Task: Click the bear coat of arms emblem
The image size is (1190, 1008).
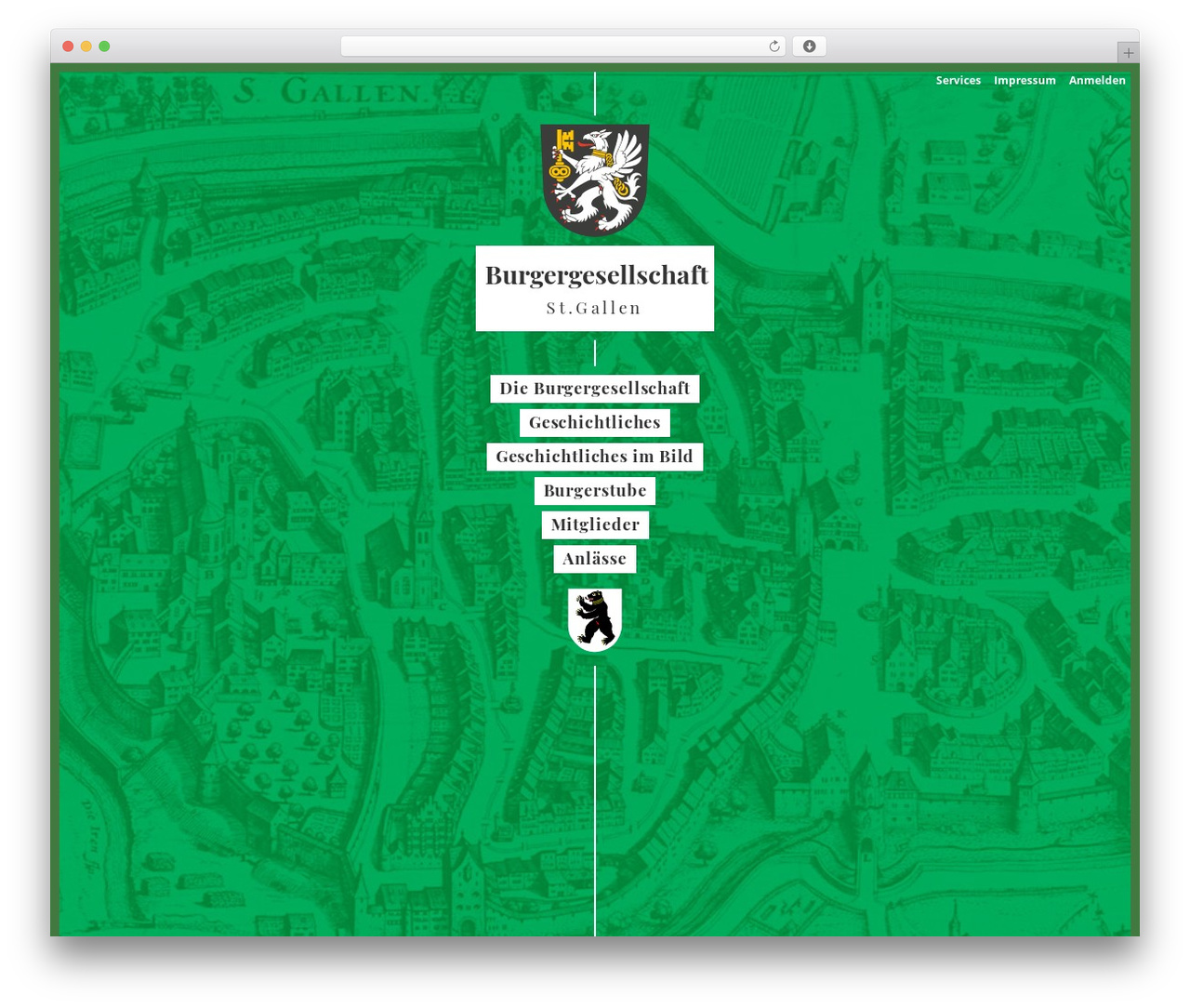Action: tap(595, 619)
